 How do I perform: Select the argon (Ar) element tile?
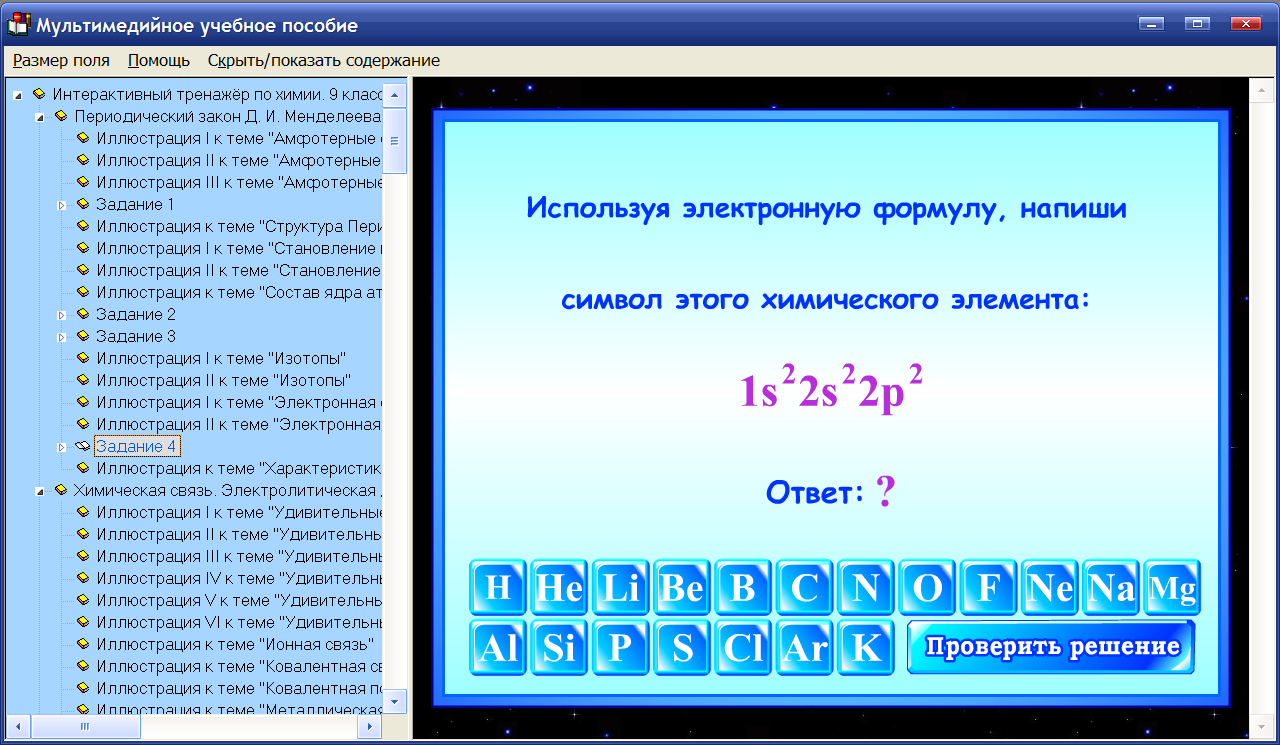pyautogui.click(x=804, y=647)
